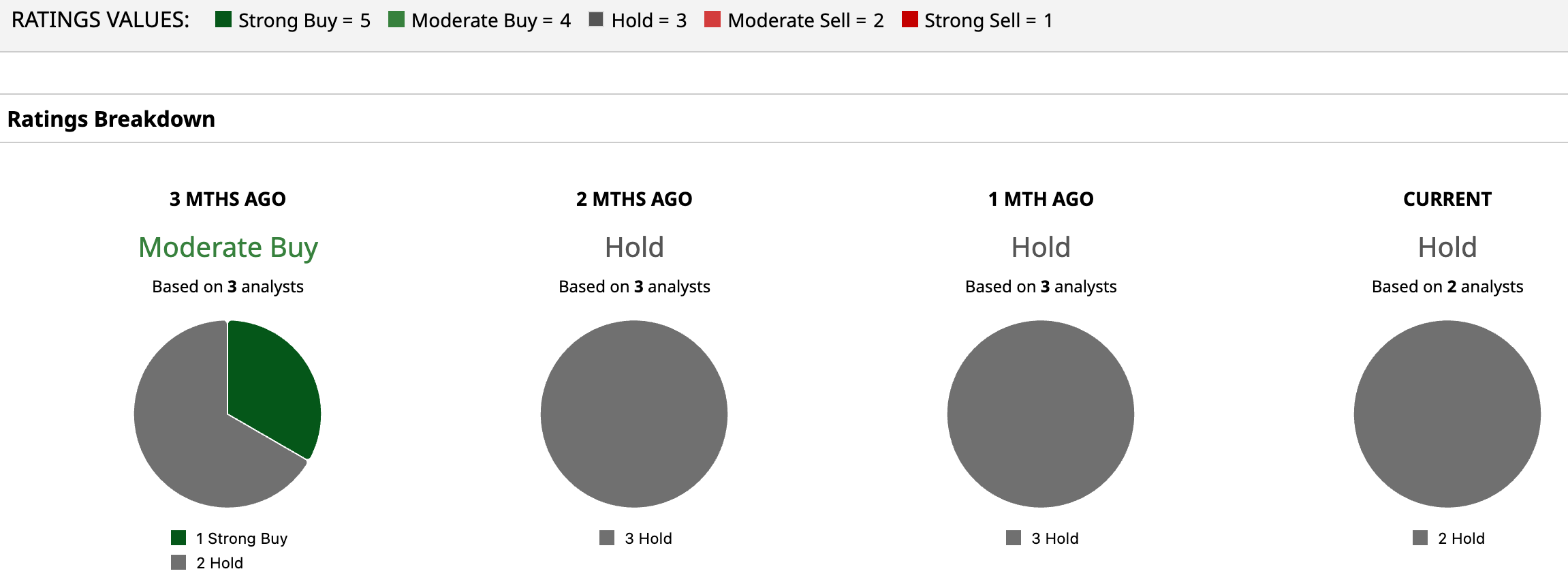Image resolution: width=1568 pixels, height=582 pixels.
Task: Click the '2 Hold' swatch under 3 MTHS AGO
Action: coord(178,562)
